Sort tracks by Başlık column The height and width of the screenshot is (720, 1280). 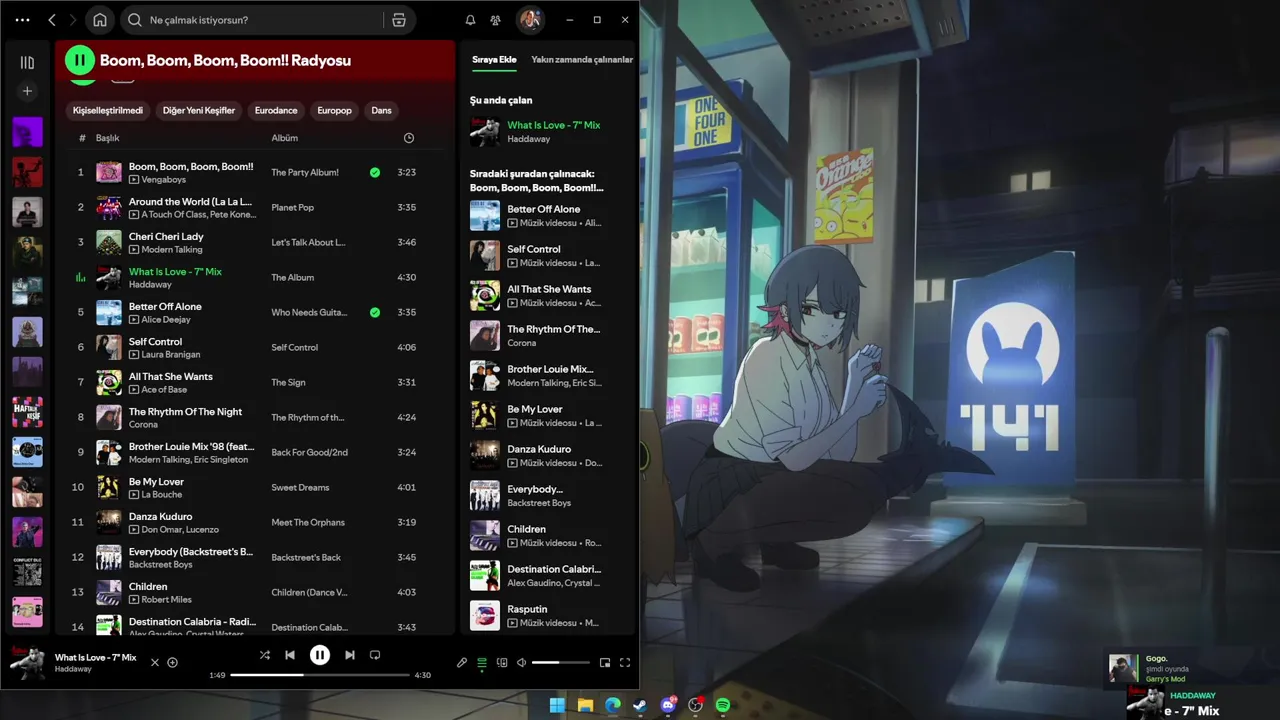pyautogui.click(x=107, y=138)
